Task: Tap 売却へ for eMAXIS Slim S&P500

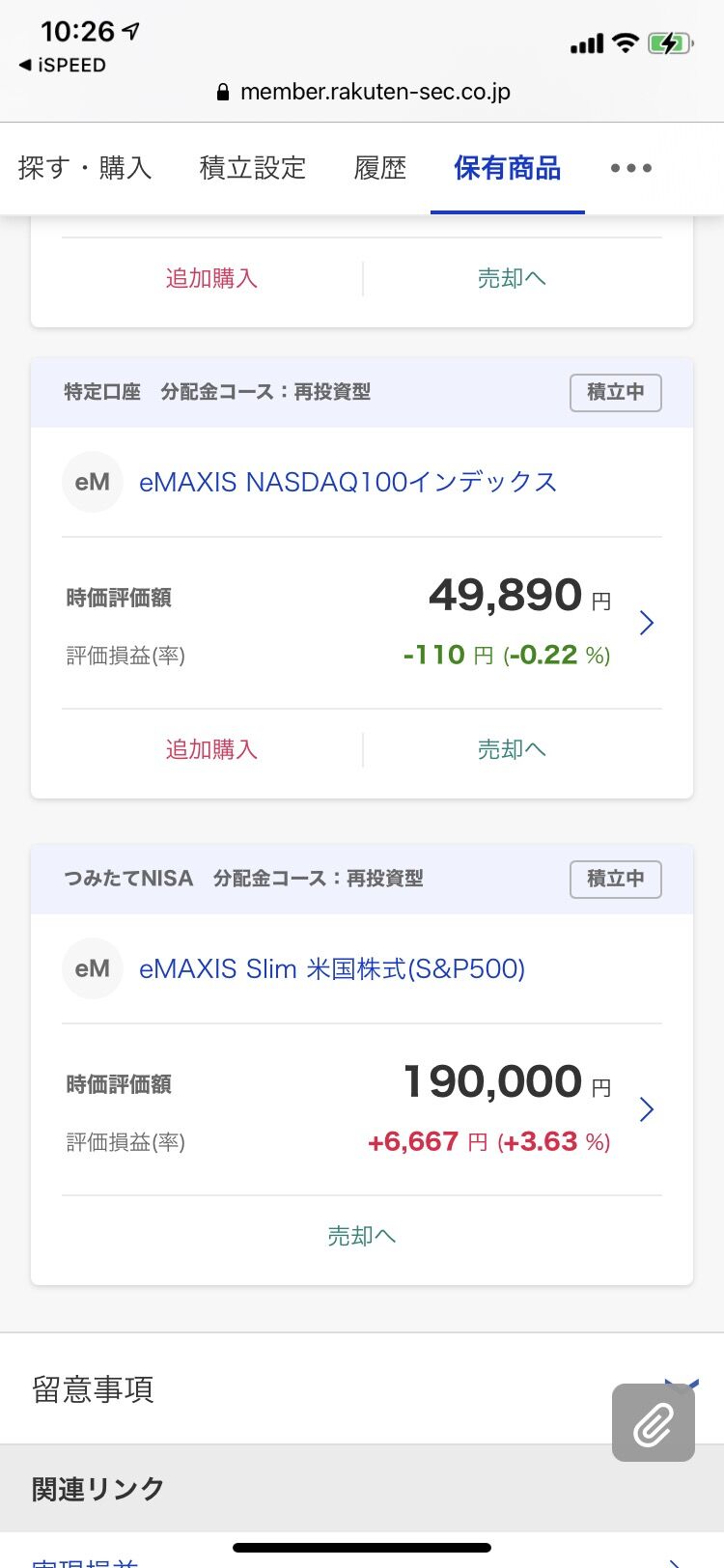Action: (362, 1236)
